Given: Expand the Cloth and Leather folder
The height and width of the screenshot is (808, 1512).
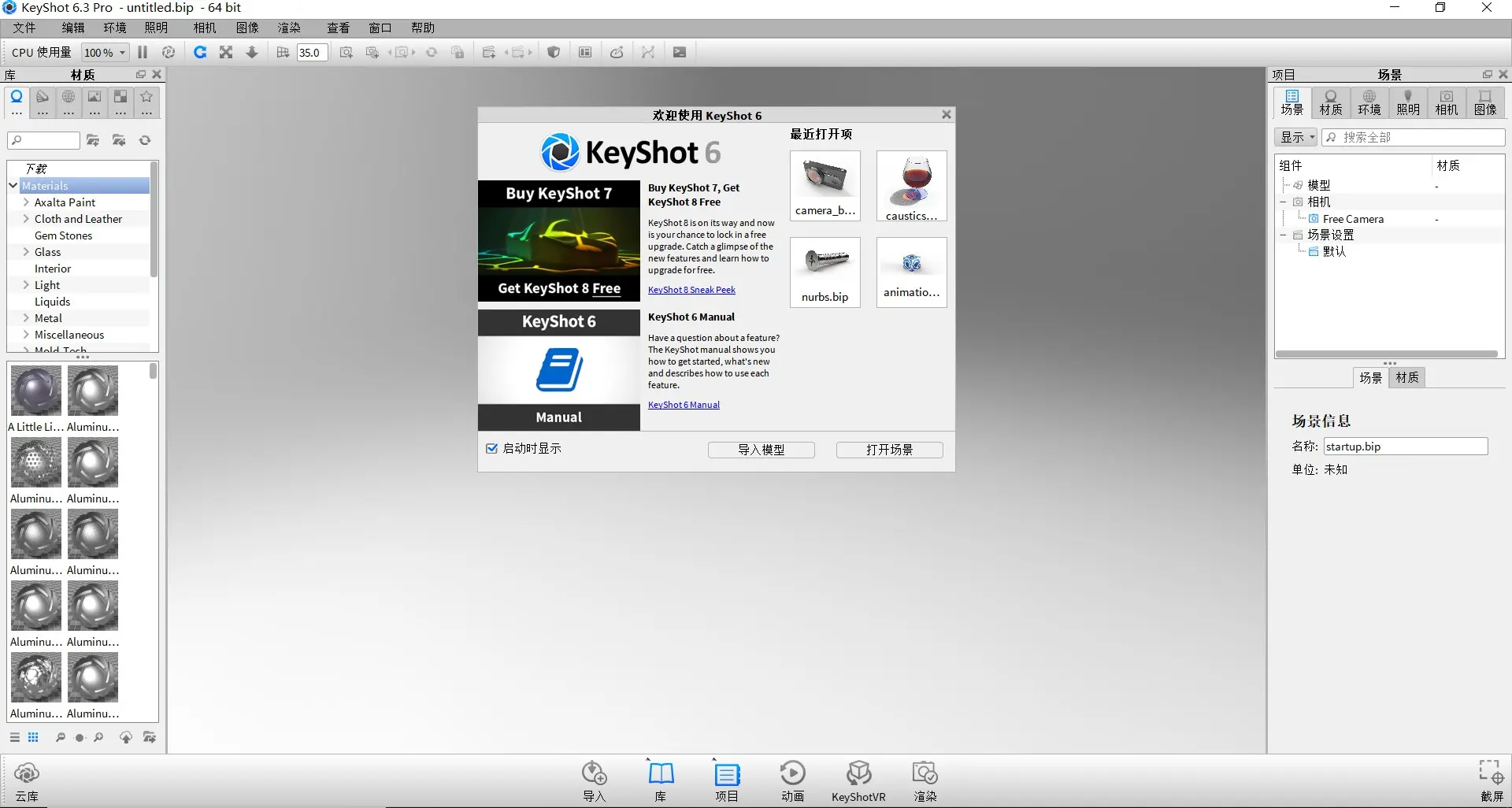Looking at the screenshot, I should 26,219.
